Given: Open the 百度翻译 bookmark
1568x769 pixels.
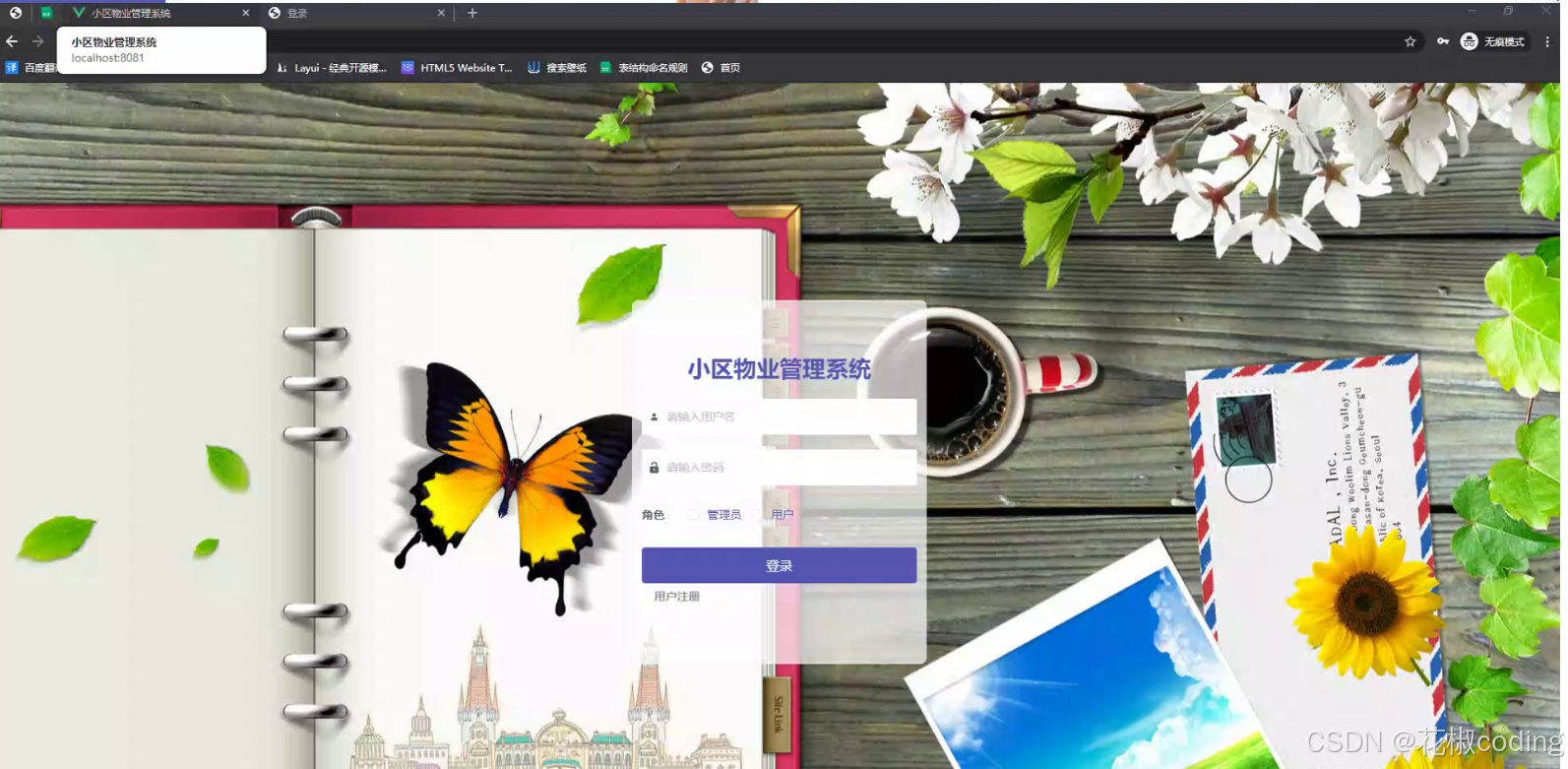Looking at the screenshot, I should pos(31,68).
